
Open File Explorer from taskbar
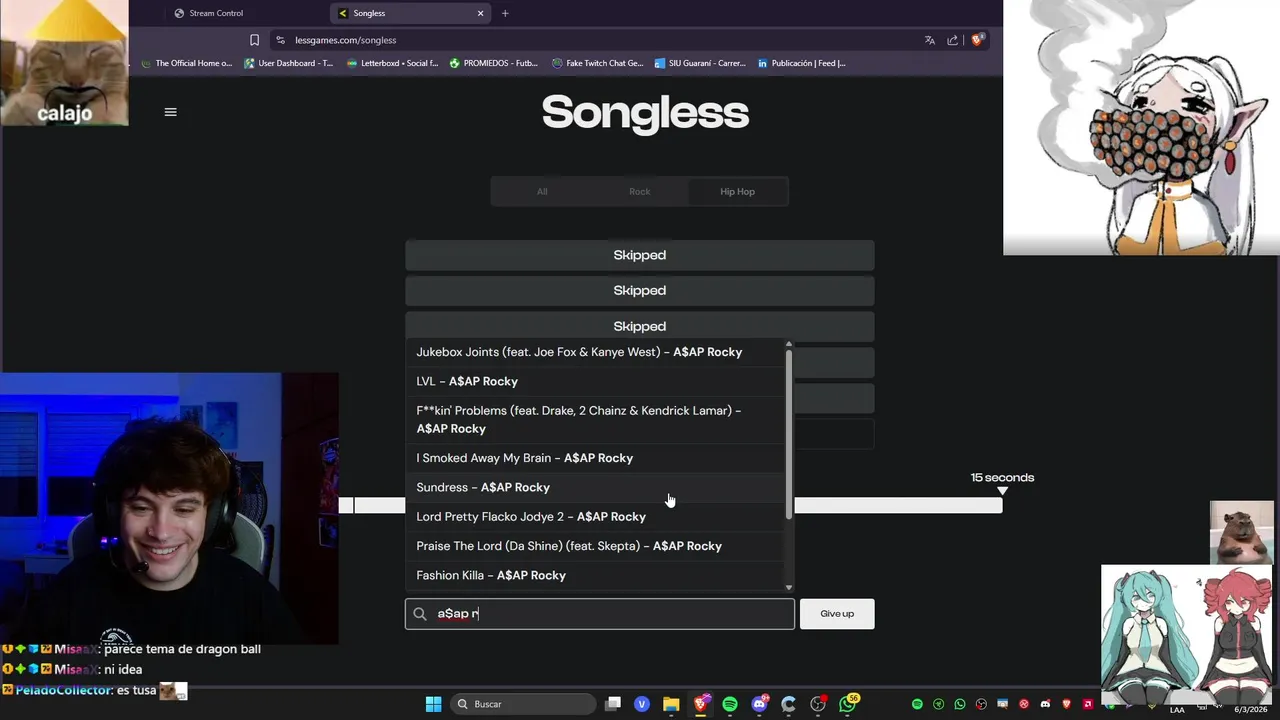pyautogui.click(x=671, y=704)
